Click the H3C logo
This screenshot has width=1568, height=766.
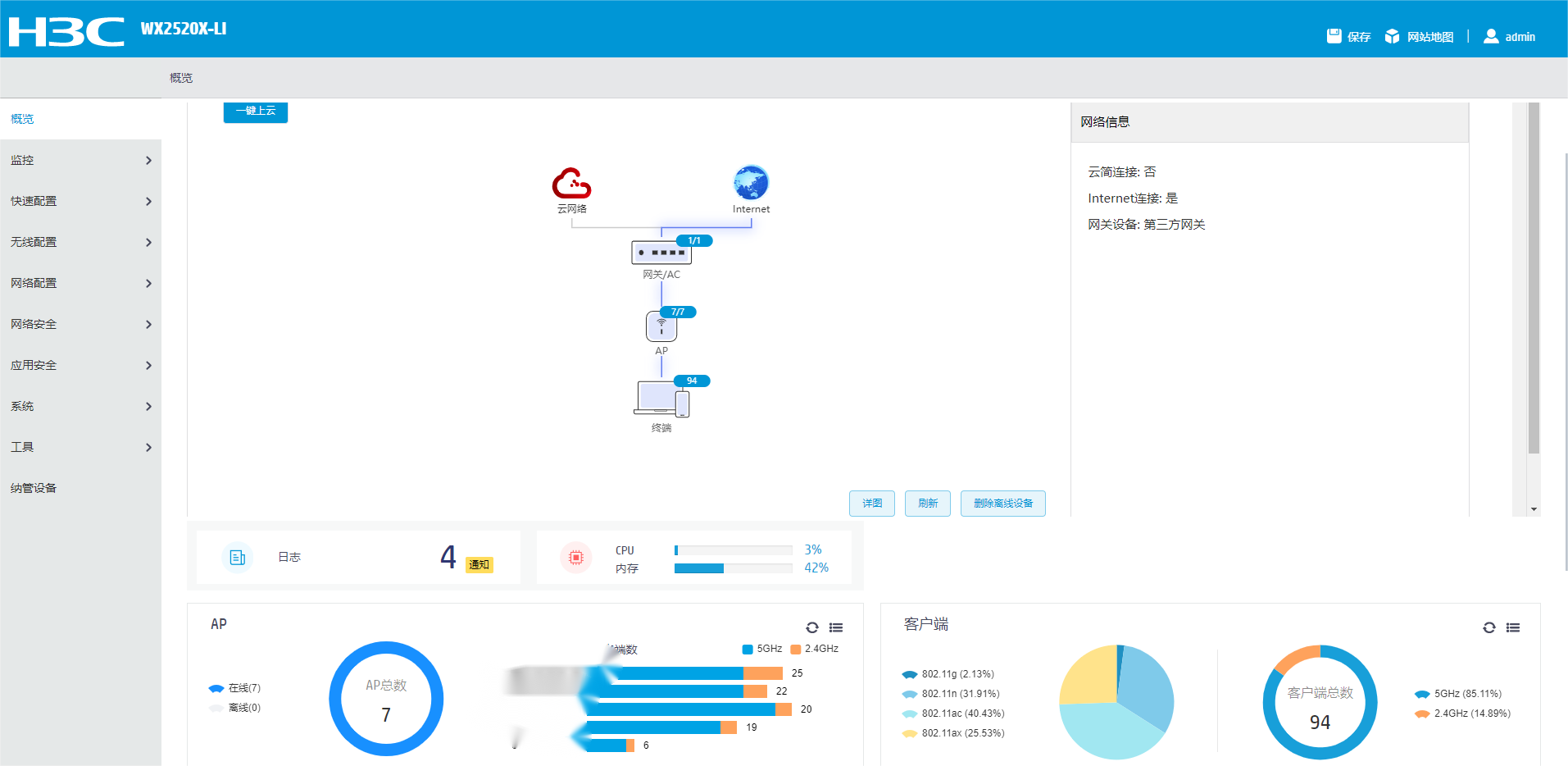(x=66, y=31)
